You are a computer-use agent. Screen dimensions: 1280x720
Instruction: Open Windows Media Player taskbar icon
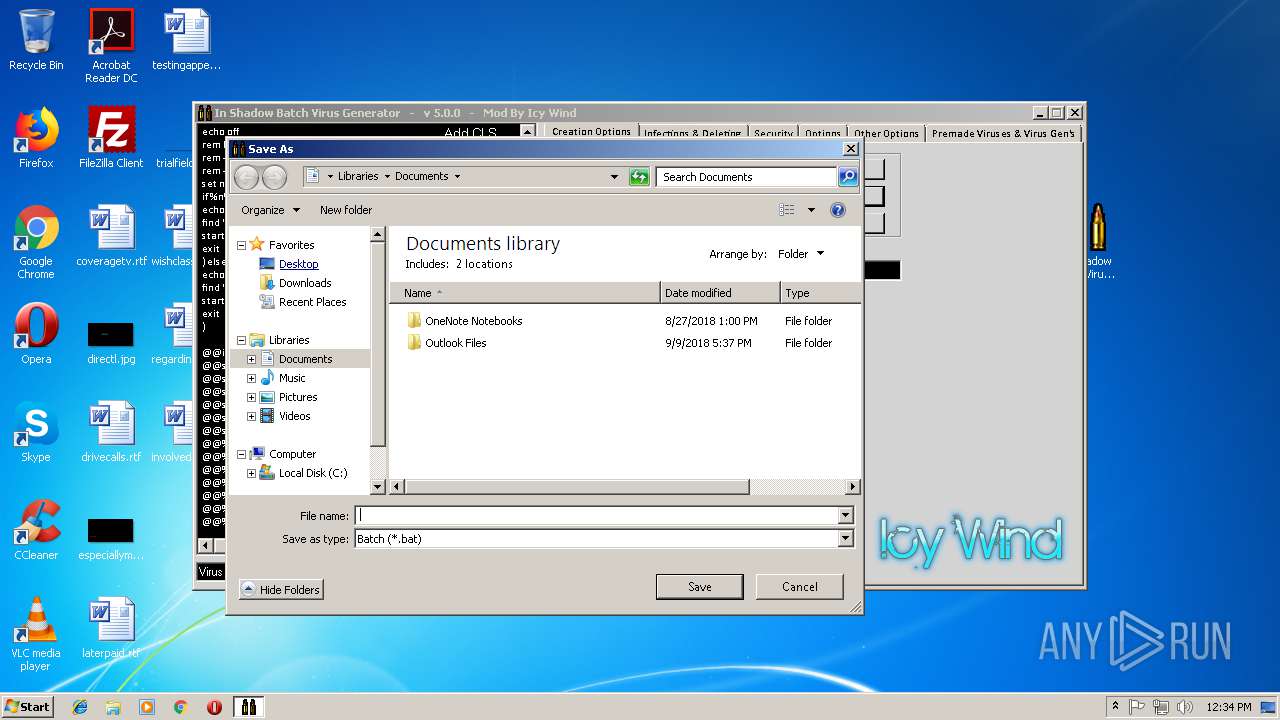(147, 707)
